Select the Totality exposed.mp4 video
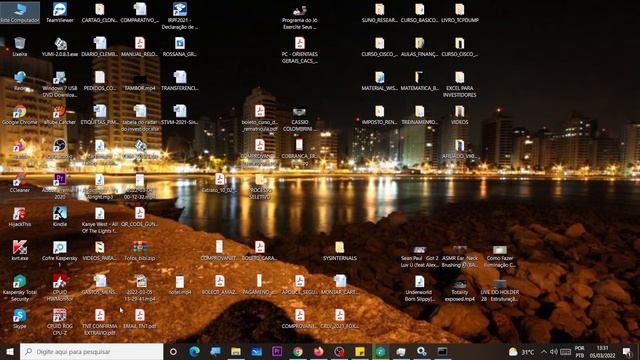This screenshot has width=640, height=360. [x=460, y=291]
